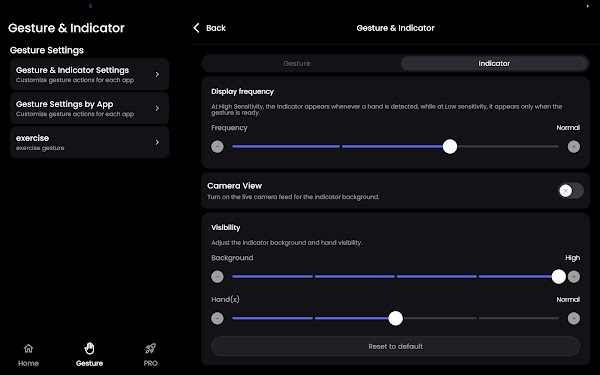Select the Gesture hand icon

click(x=89, y=349)
